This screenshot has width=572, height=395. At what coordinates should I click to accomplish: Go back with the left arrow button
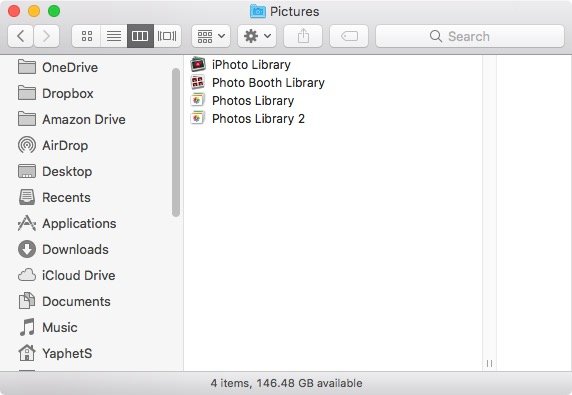pyautogui.click(x=21, y=36)
